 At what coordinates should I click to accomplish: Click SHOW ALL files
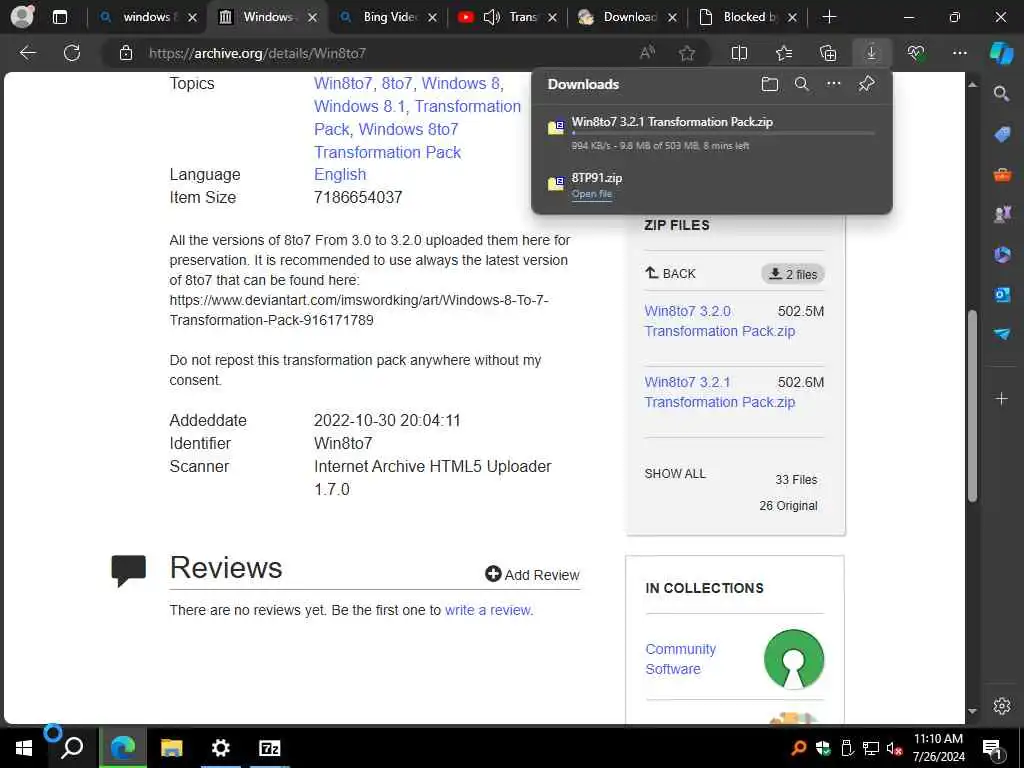pyautogui.click(x=675, y=473)
